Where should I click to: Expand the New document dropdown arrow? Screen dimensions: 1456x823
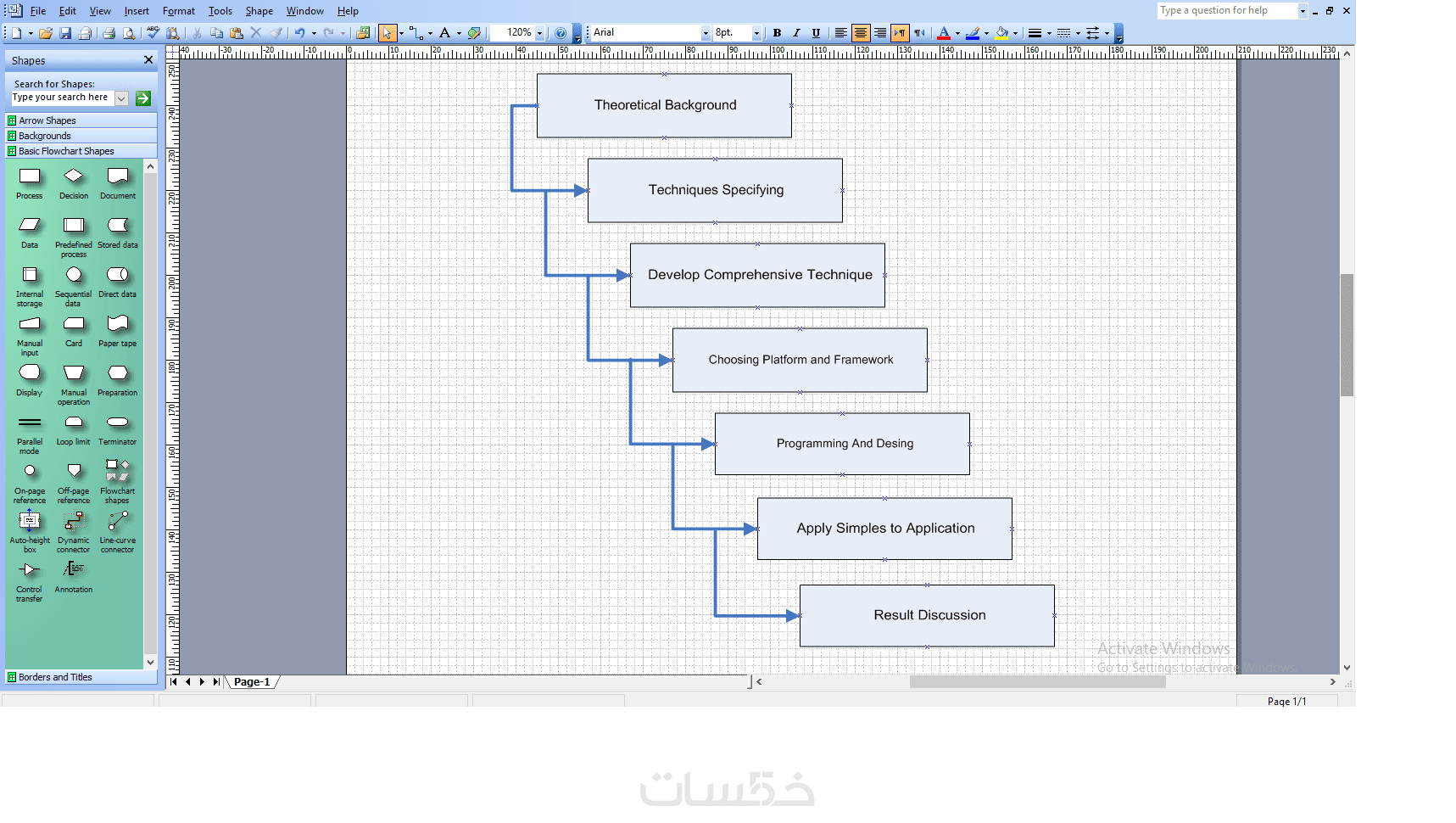(x=31, y=33)
